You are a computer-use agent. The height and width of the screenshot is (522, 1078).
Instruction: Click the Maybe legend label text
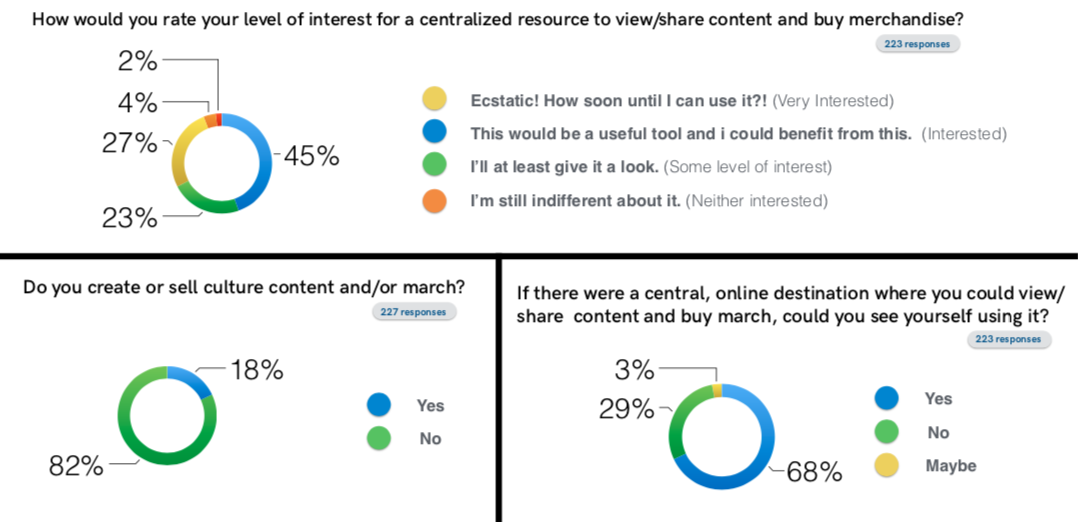tap(951, 466)
